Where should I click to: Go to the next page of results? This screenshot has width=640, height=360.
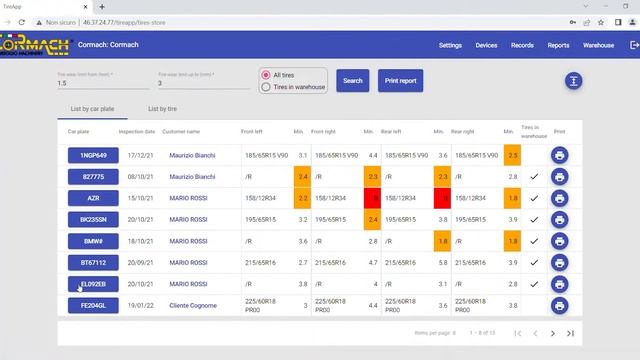[553, 333]
